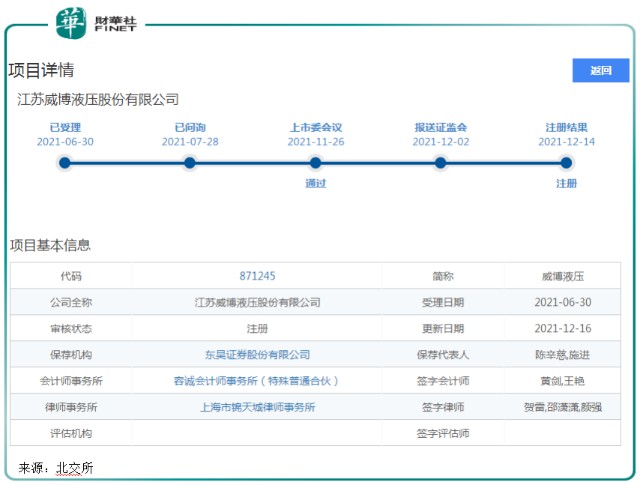This screenshot has height=485, width=640.
Task: Click the timeline date 2021-07-28
Action: (190, 142)
